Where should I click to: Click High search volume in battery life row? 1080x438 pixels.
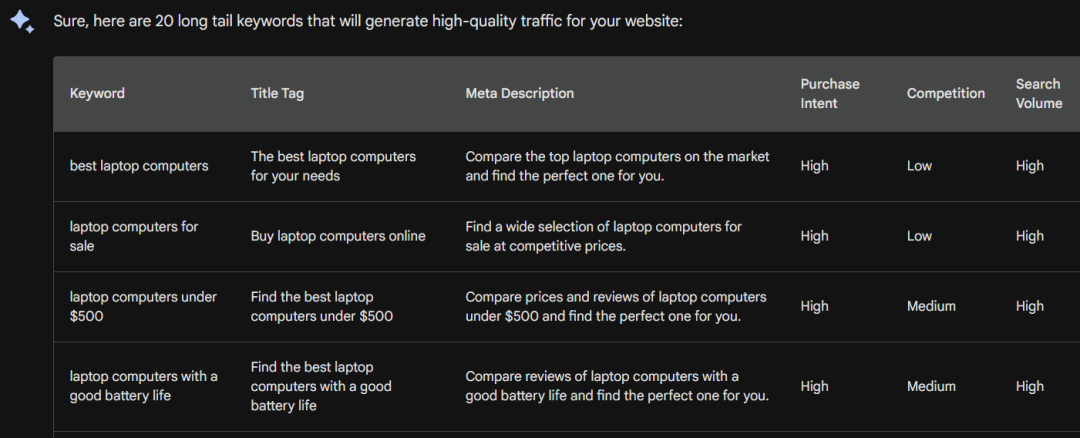click(1030, 386)
